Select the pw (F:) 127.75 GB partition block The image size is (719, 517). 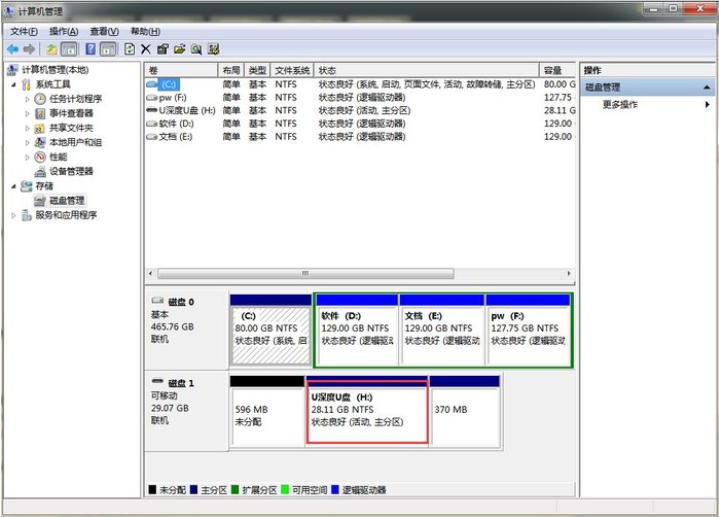point(528,331)
